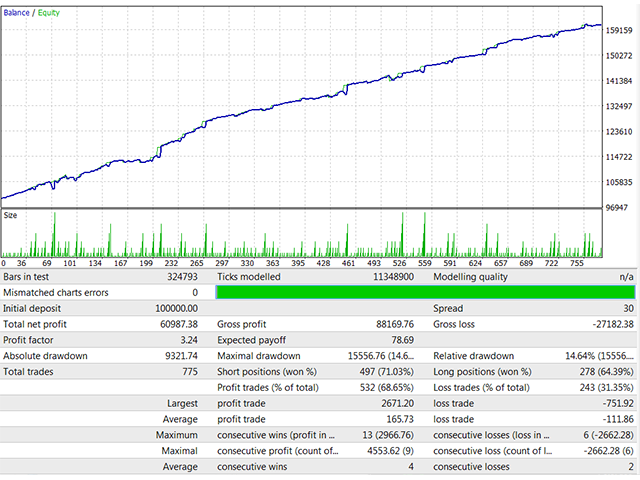Click the Relative drawdown label
The width and height of the screenshot is (640, 480).
(x=473, y=356)
